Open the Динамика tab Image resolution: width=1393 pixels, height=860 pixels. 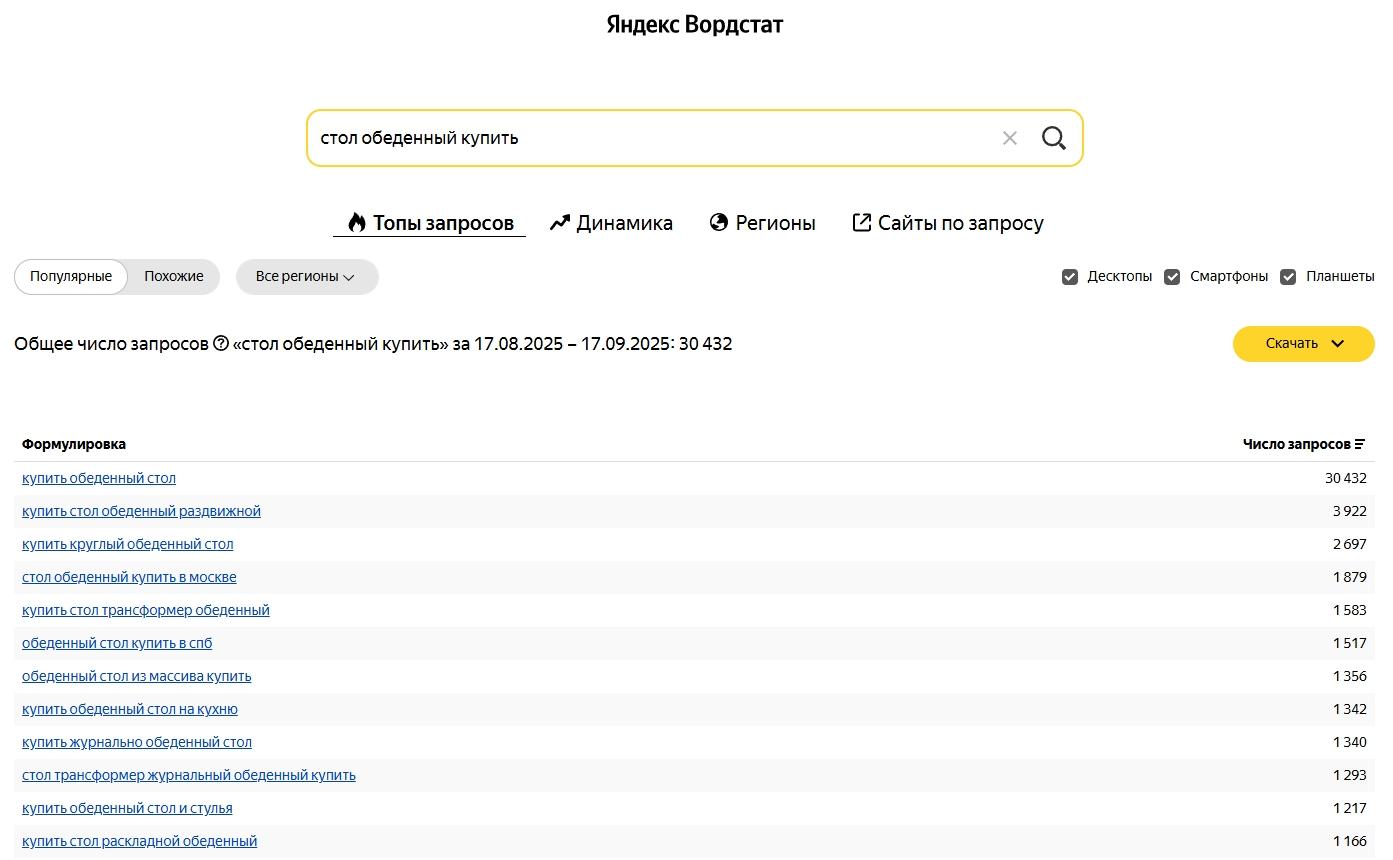tap(611, 223)
